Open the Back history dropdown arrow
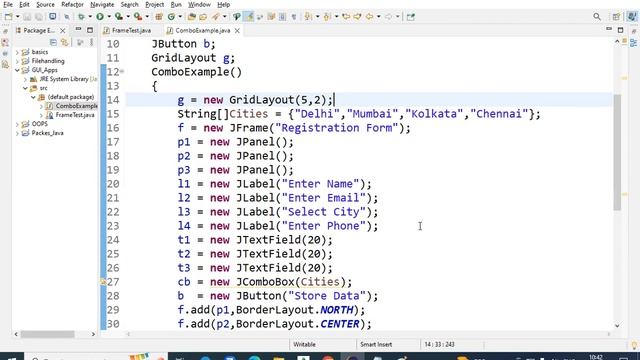Image resolution: width=640 pixels, height=360 pixels. 378,17
